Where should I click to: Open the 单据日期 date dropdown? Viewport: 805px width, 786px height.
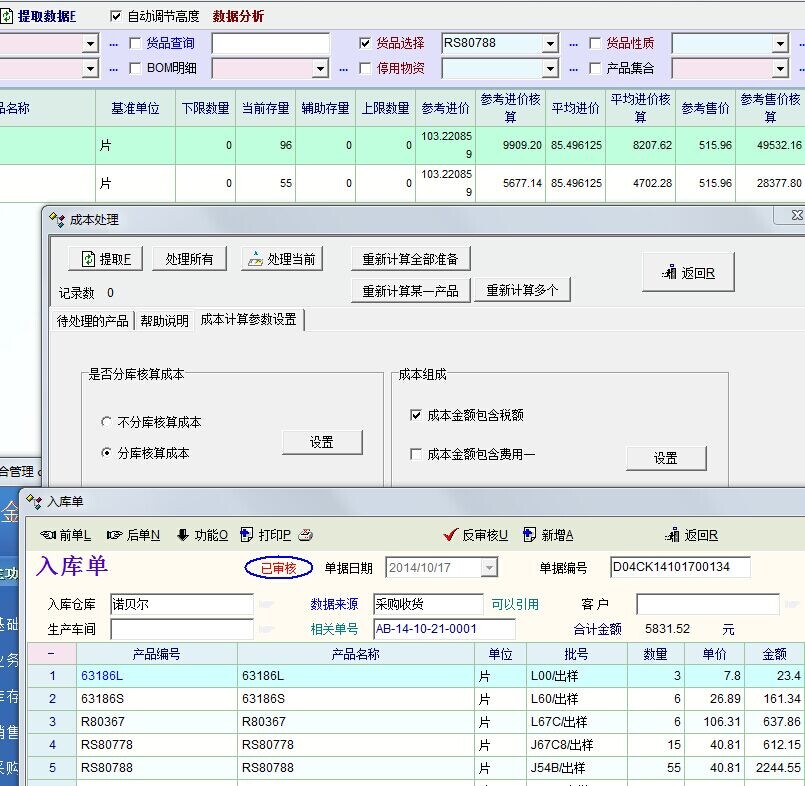(489, 568)
